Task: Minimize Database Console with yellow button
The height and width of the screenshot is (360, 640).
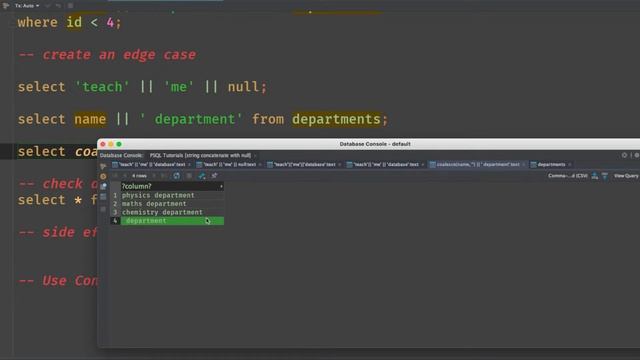Action: (x=111, y=144)
